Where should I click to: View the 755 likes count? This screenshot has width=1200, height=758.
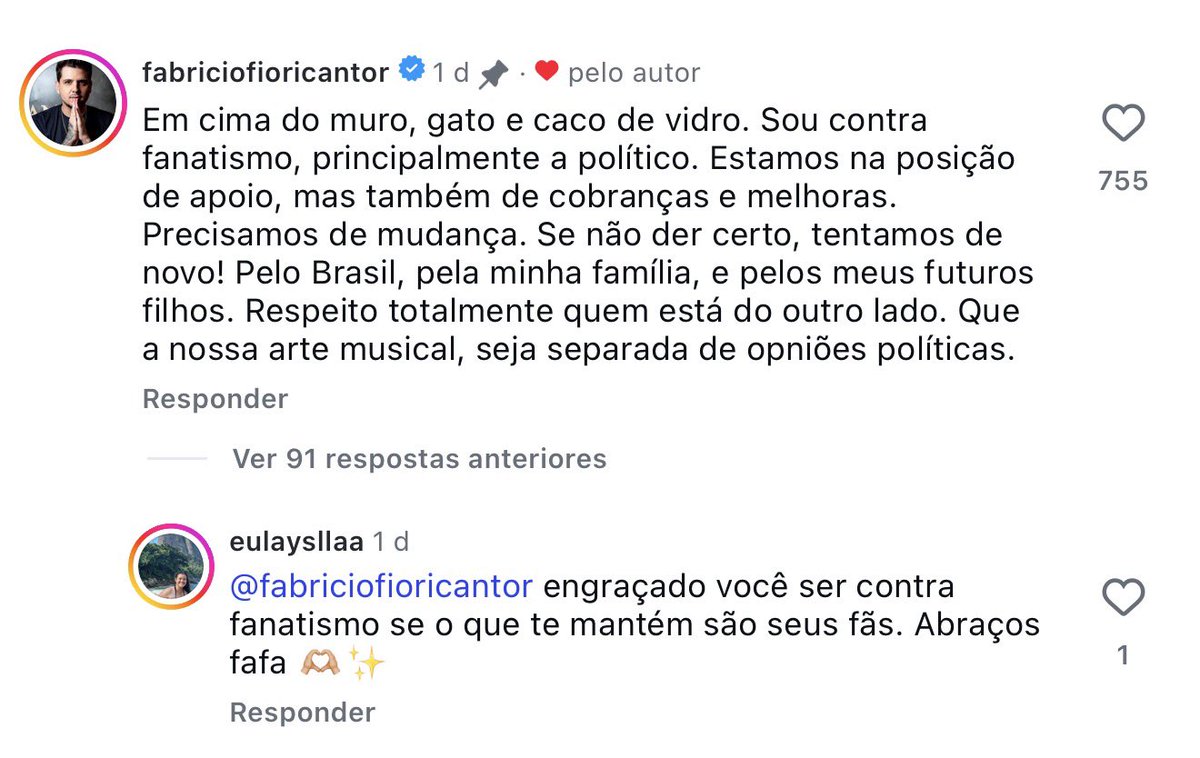pos(1123,181)
